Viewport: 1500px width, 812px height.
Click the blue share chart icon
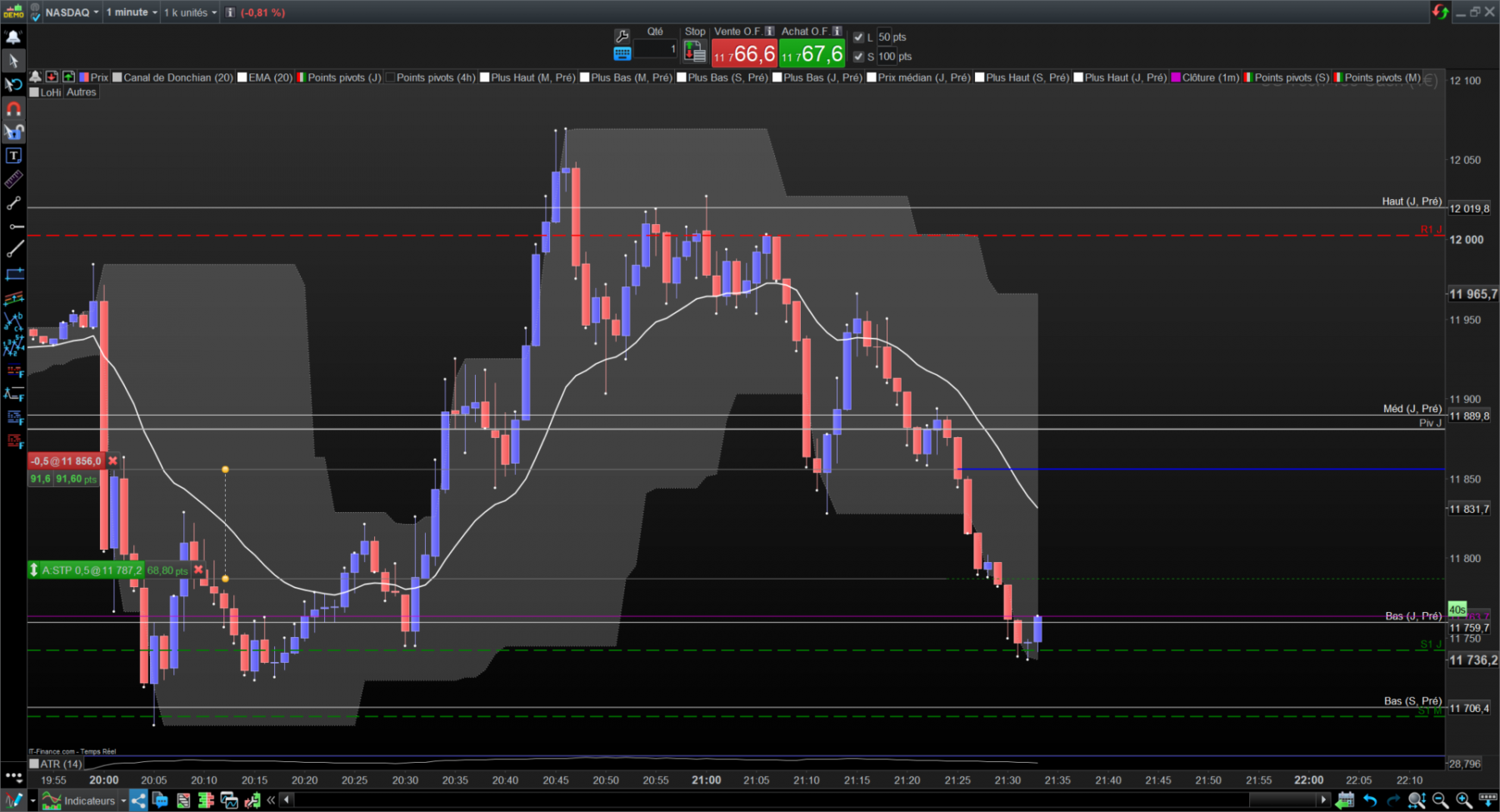[x=138, y=800]
